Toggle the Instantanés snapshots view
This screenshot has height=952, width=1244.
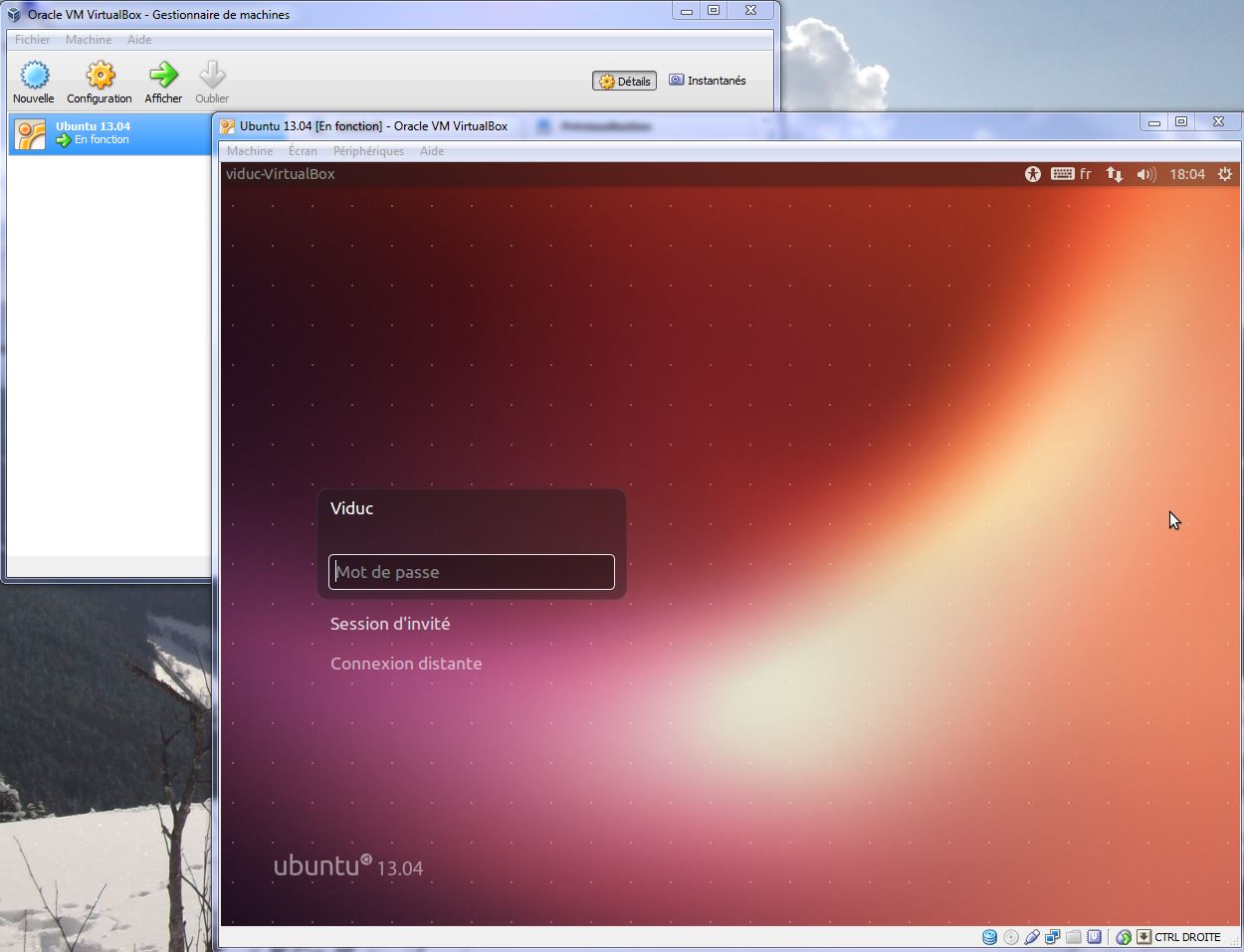[708, 81]
